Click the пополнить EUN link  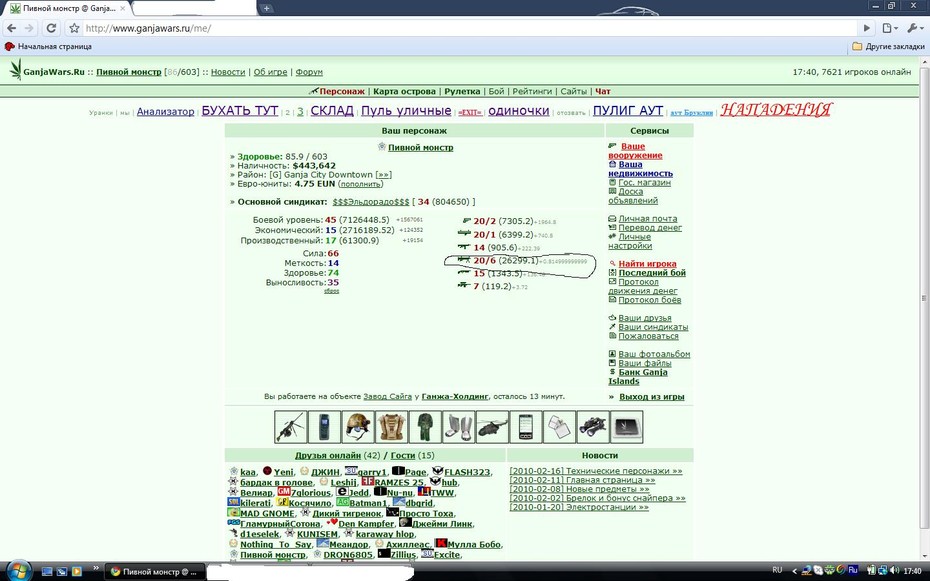pyautogui.click(x=360, y=184)
